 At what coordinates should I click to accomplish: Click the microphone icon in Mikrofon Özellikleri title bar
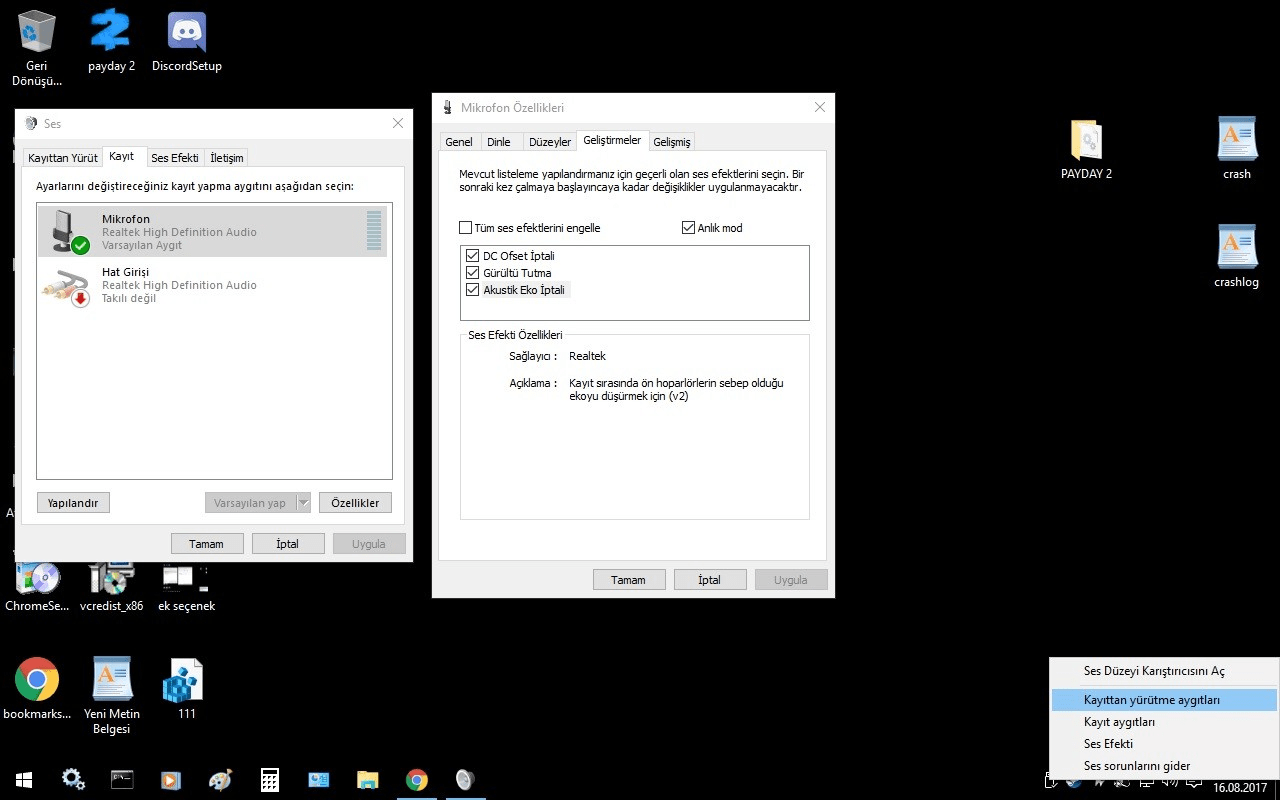(x=446, y=108)
